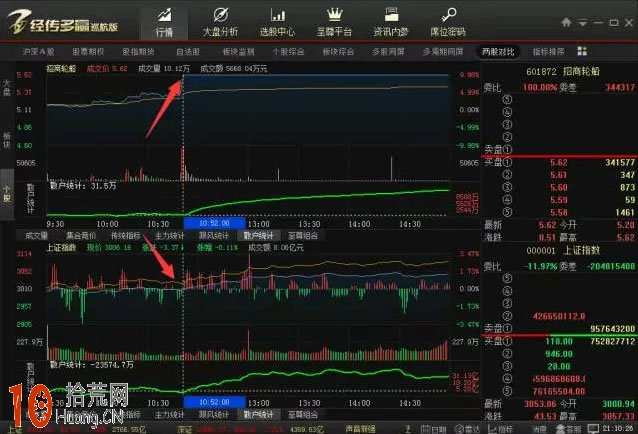
Task: Click the 散户统计: -23574.7万 label
Action: 92,365
